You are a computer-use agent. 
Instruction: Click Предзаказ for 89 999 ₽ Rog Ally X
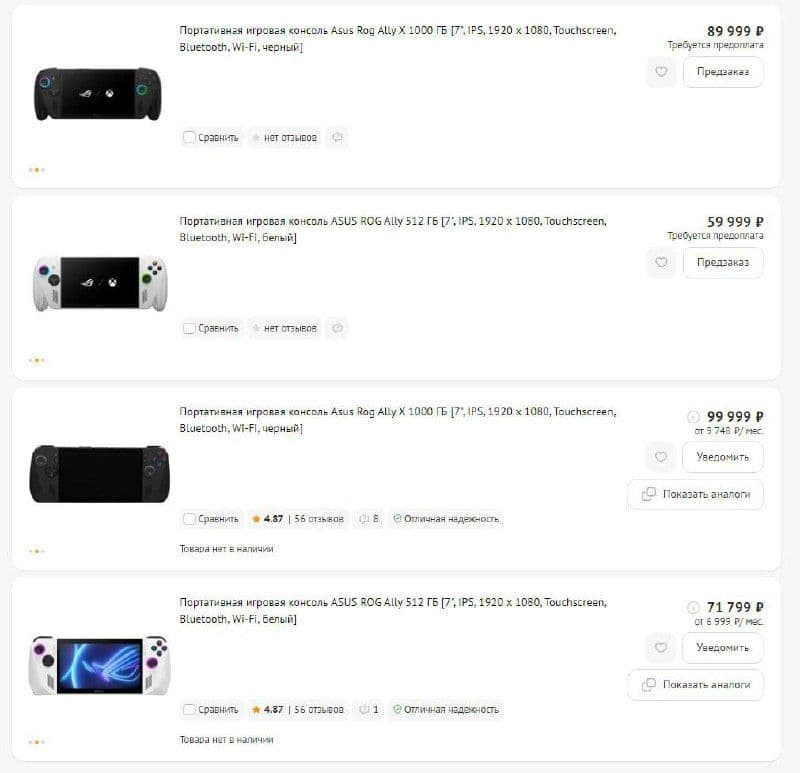(x=723, y=72)
